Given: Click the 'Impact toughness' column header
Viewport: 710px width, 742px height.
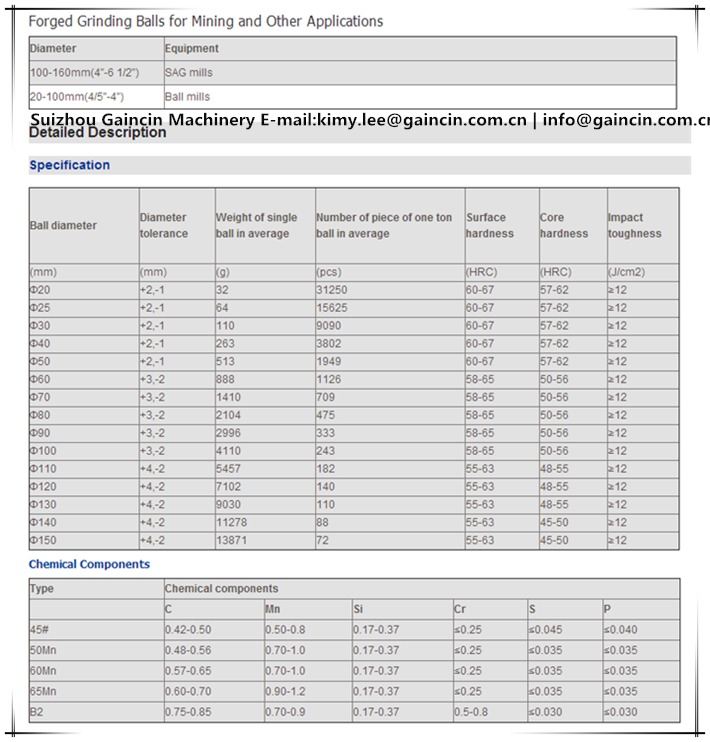Looking at the screenshot, I should (634, 225).
